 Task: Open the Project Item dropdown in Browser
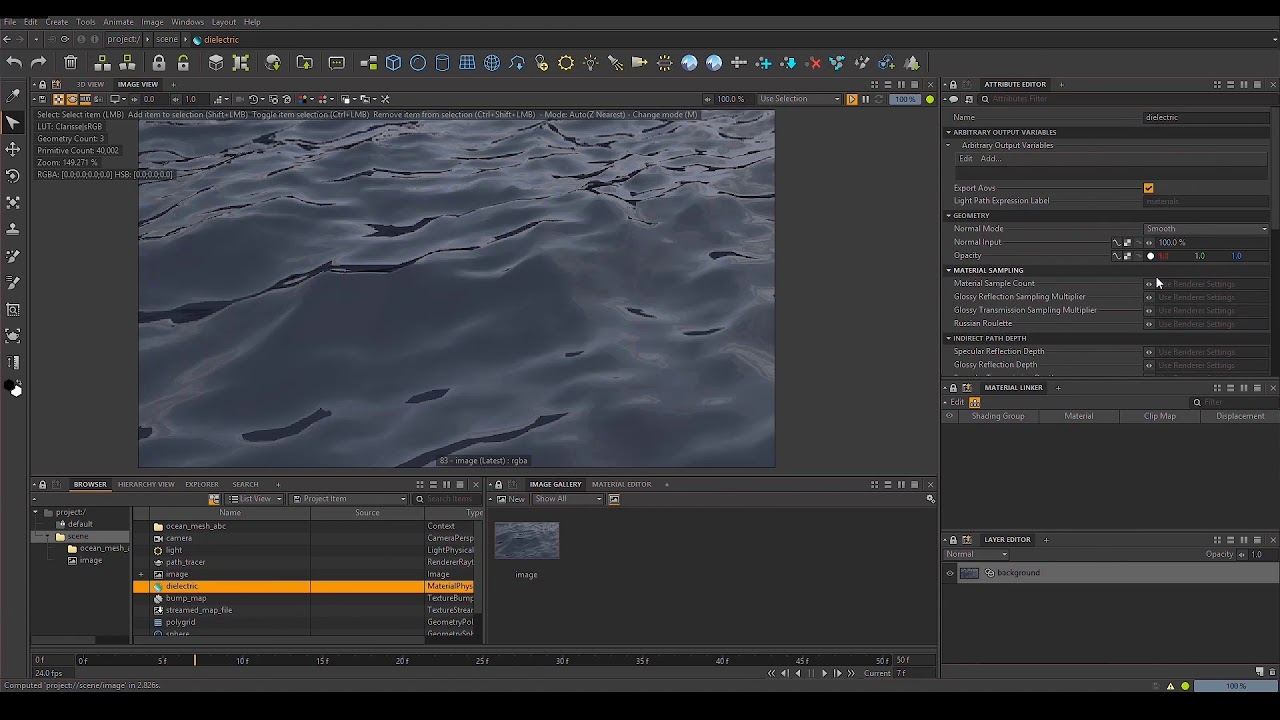[x=349, y=499]
